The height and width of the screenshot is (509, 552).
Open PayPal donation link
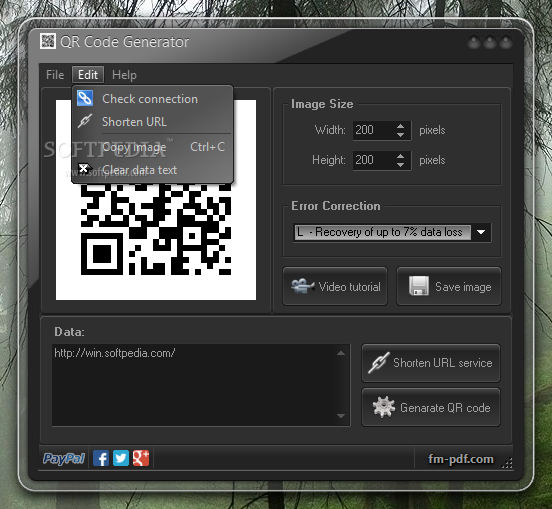[64, 458]
